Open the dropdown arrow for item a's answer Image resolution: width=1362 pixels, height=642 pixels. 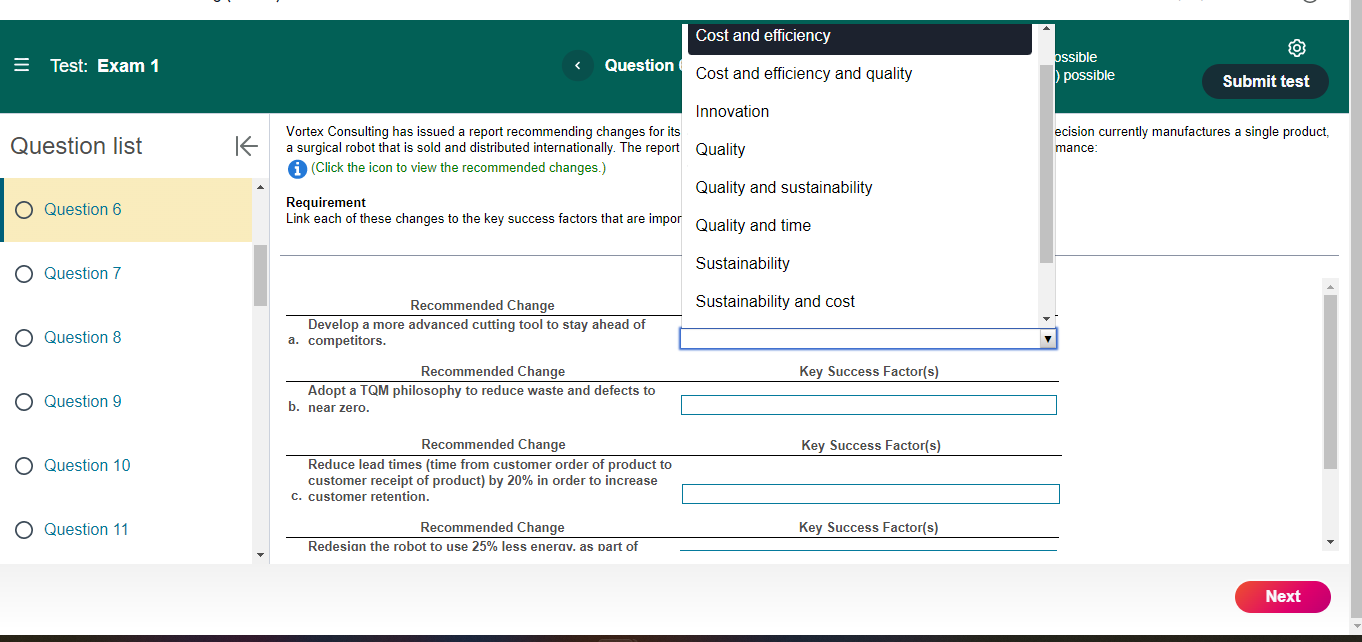[x=1048, y=338]
